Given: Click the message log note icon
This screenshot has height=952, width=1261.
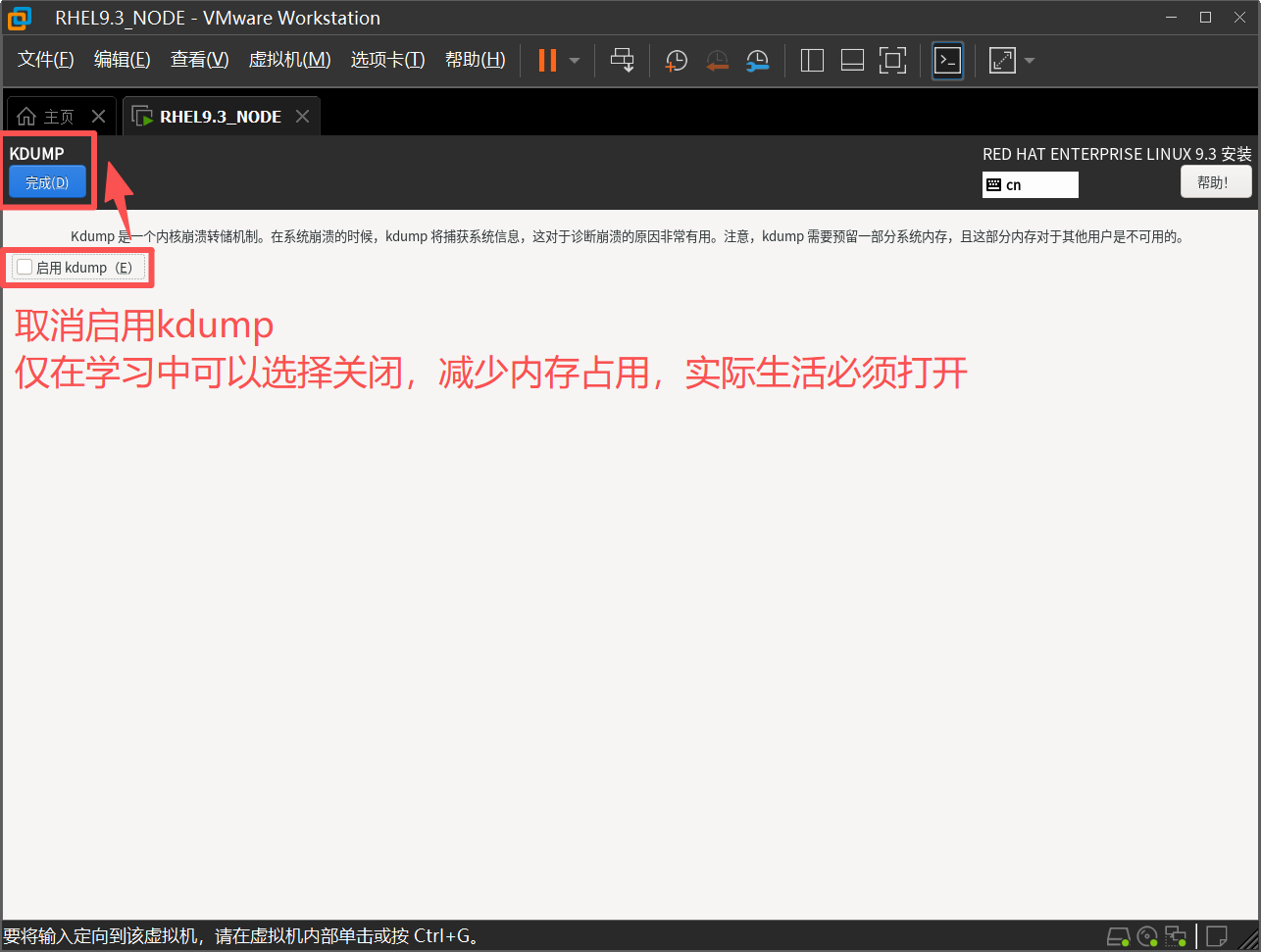Looking at the screenshot, I should pyautogui.click(x=1217, y=935).
